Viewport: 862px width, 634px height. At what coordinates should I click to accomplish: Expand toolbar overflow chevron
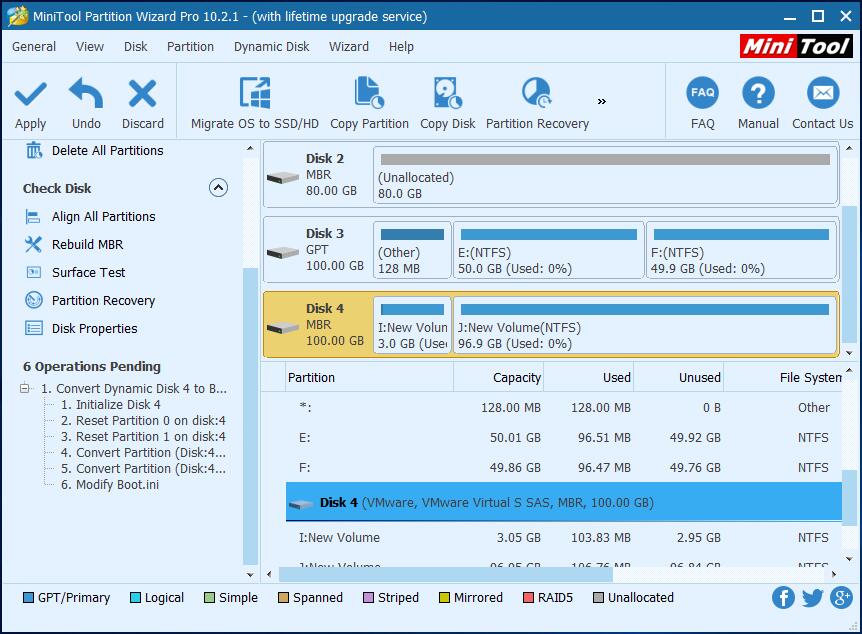point(602,101)
